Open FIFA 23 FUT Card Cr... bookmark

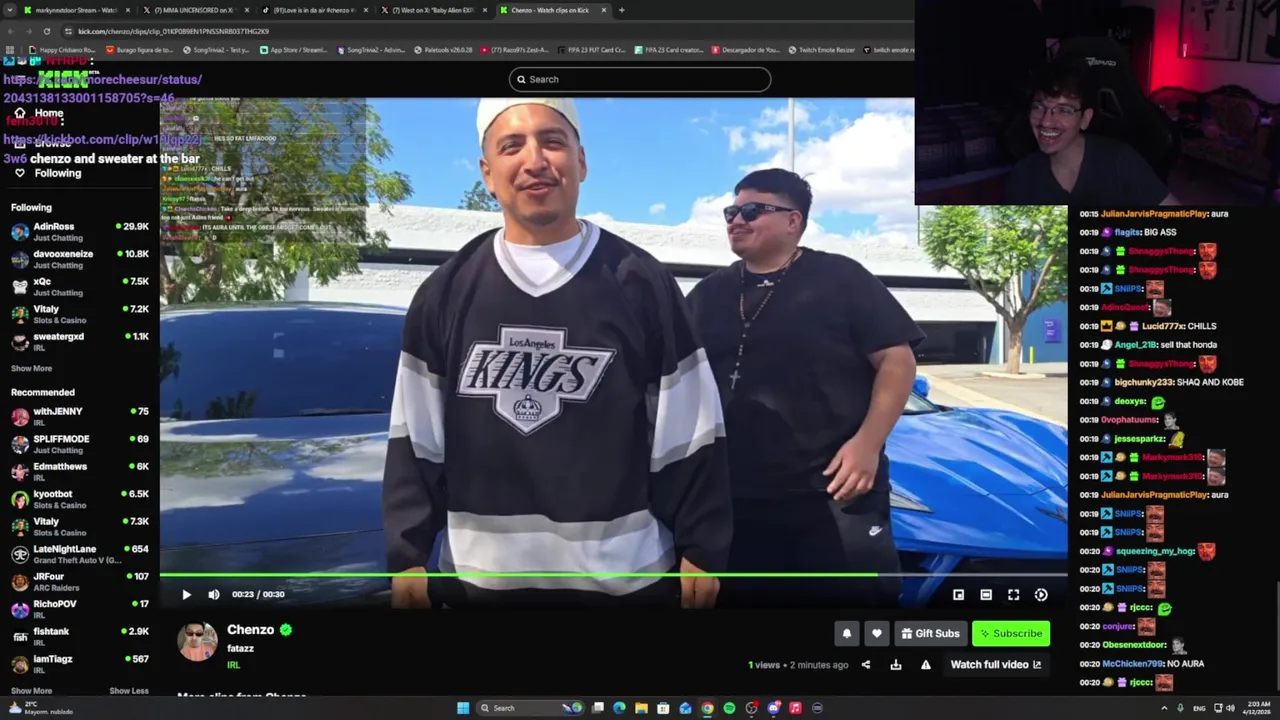591,50
